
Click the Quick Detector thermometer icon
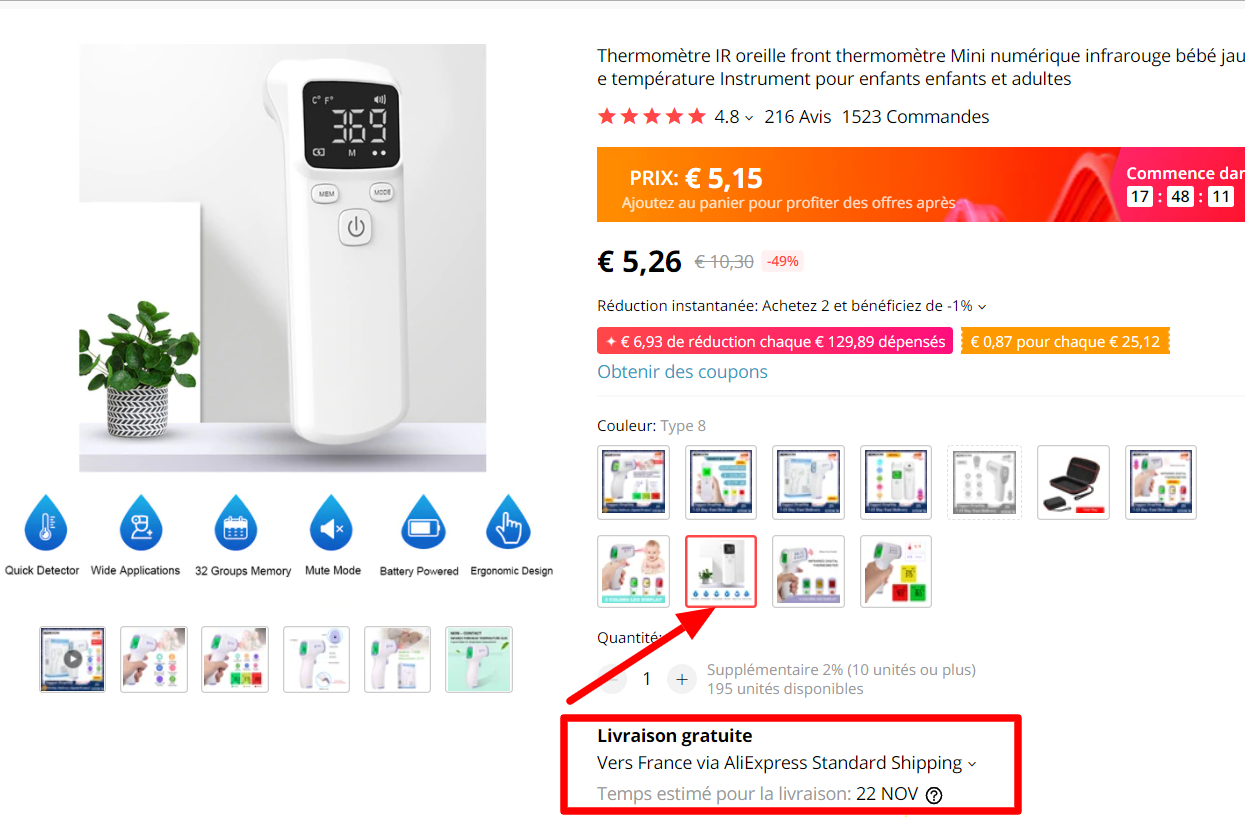pos(46,523)
